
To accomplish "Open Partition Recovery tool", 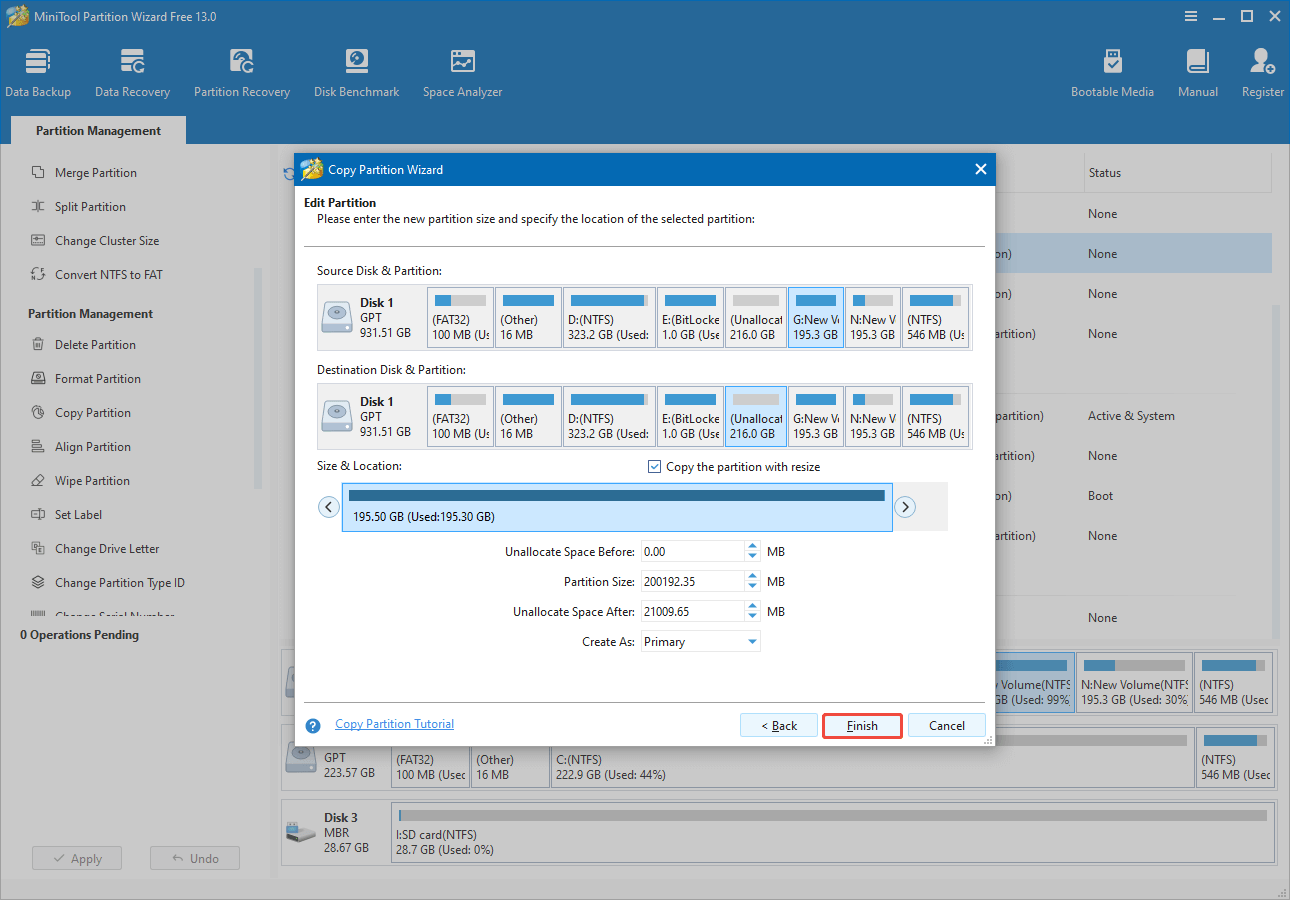I will click(242, 74).
